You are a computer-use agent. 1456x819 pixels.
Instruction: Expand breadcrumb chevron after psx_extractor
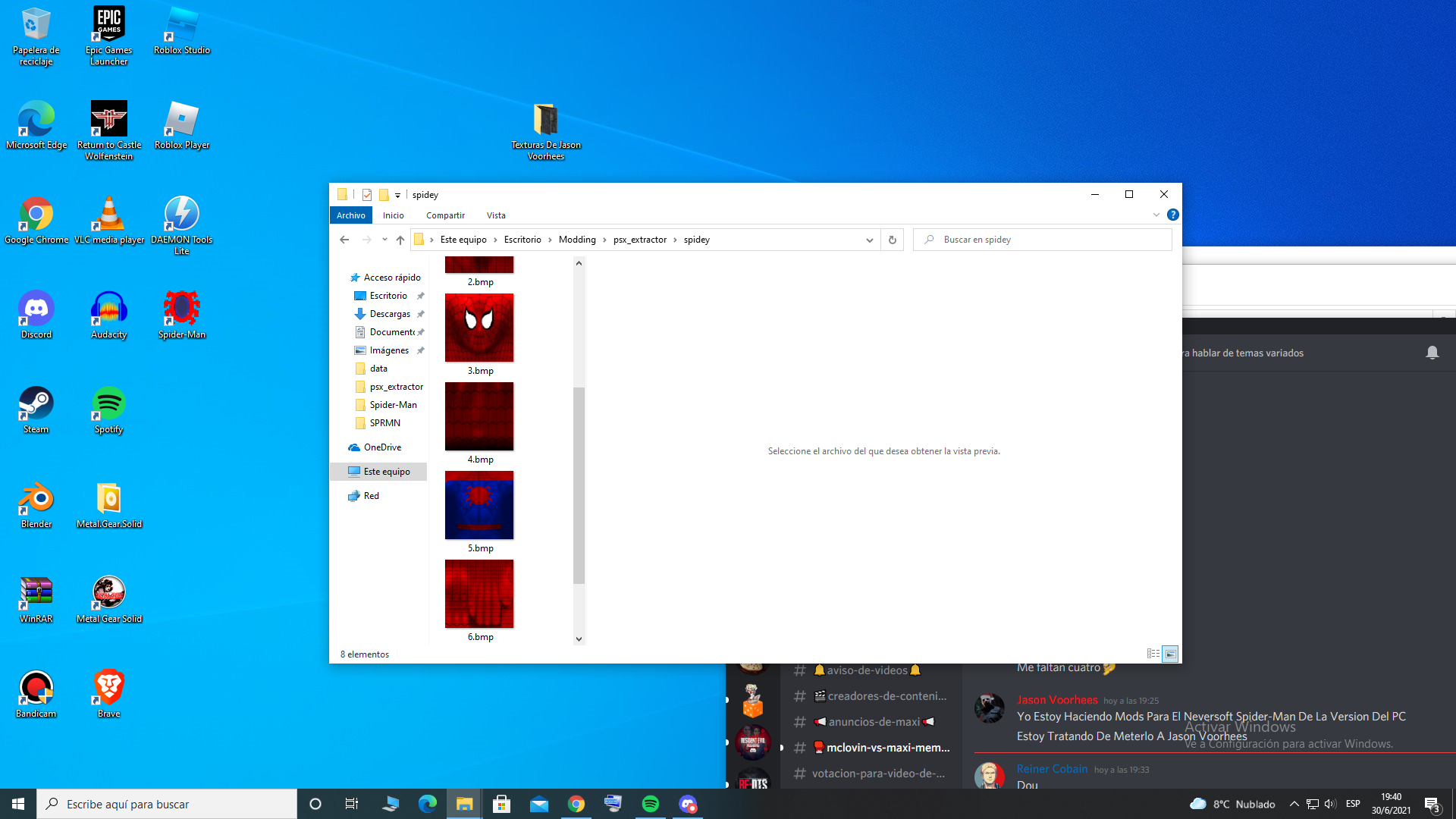coord(675,240)
